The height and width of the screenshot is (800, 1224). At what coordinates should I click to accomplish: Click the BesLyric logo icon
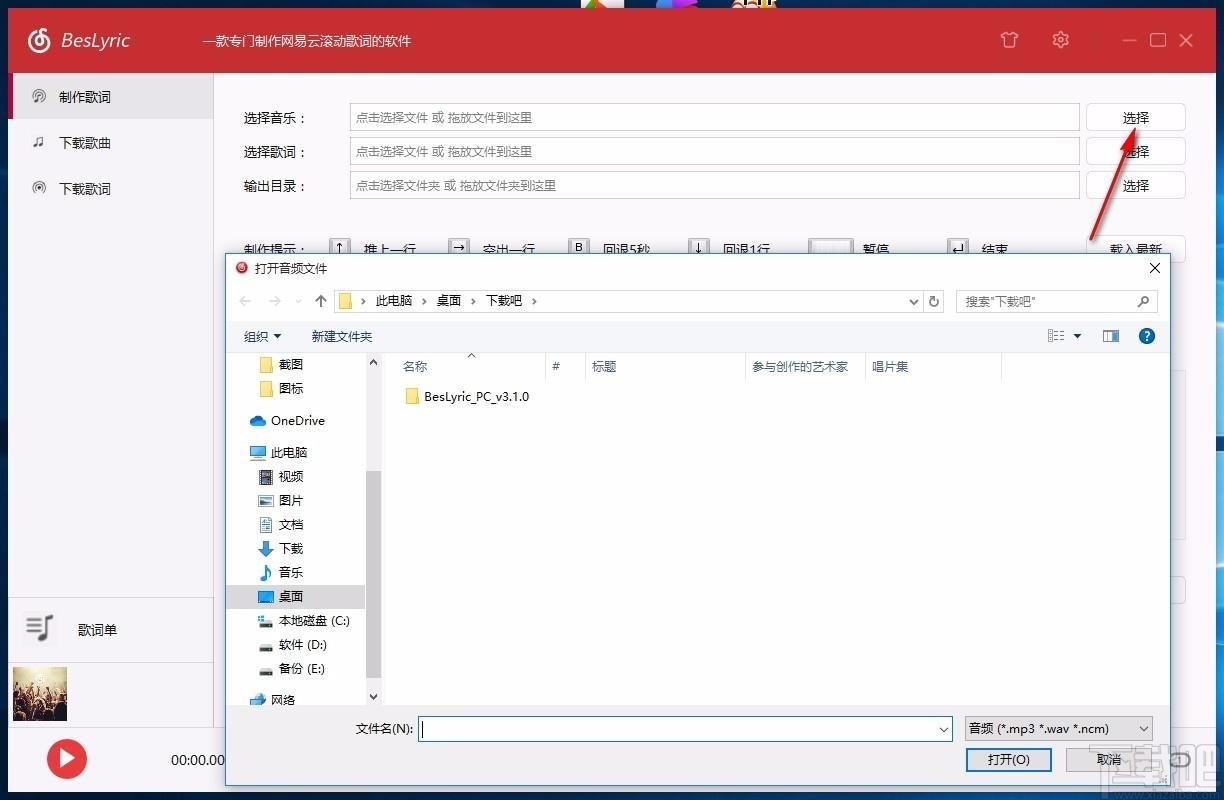click(39, 40)
